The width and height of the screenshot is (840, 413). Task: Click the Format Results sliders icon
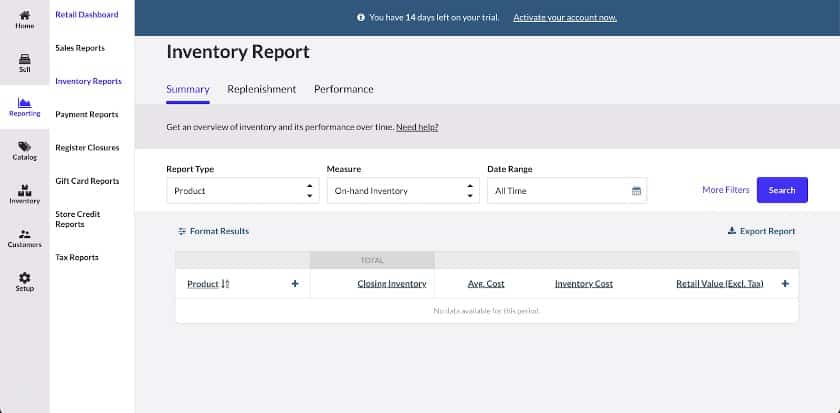(182, 231)
